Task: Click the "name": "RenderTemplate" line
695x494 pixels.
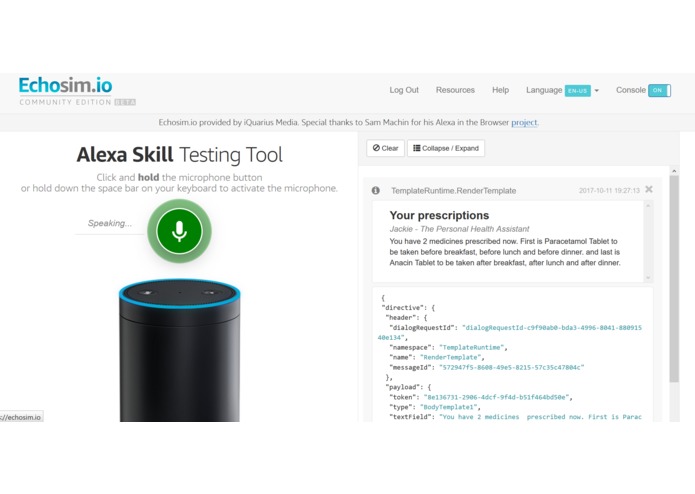Action: point(437,357)
